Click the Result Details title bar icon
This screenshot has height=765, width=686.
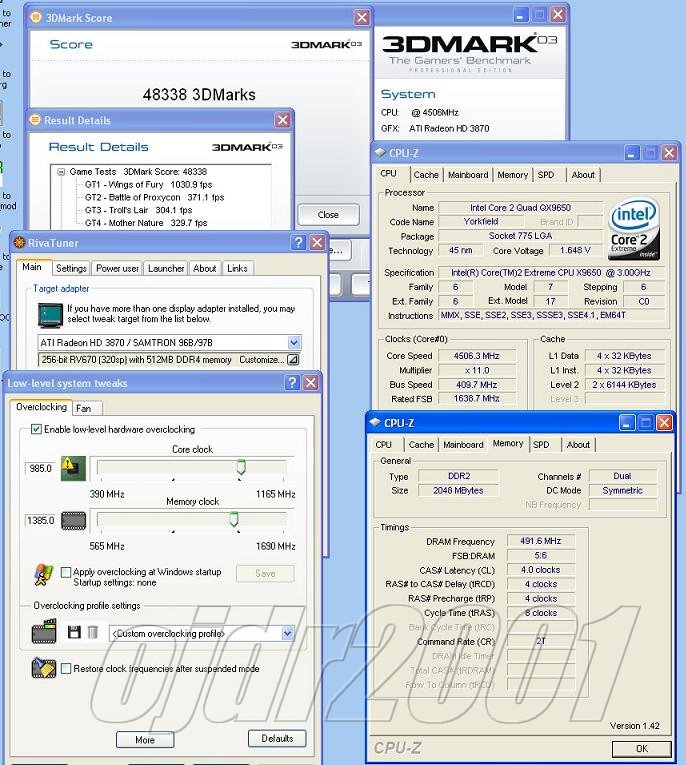[x=35, y=120]
